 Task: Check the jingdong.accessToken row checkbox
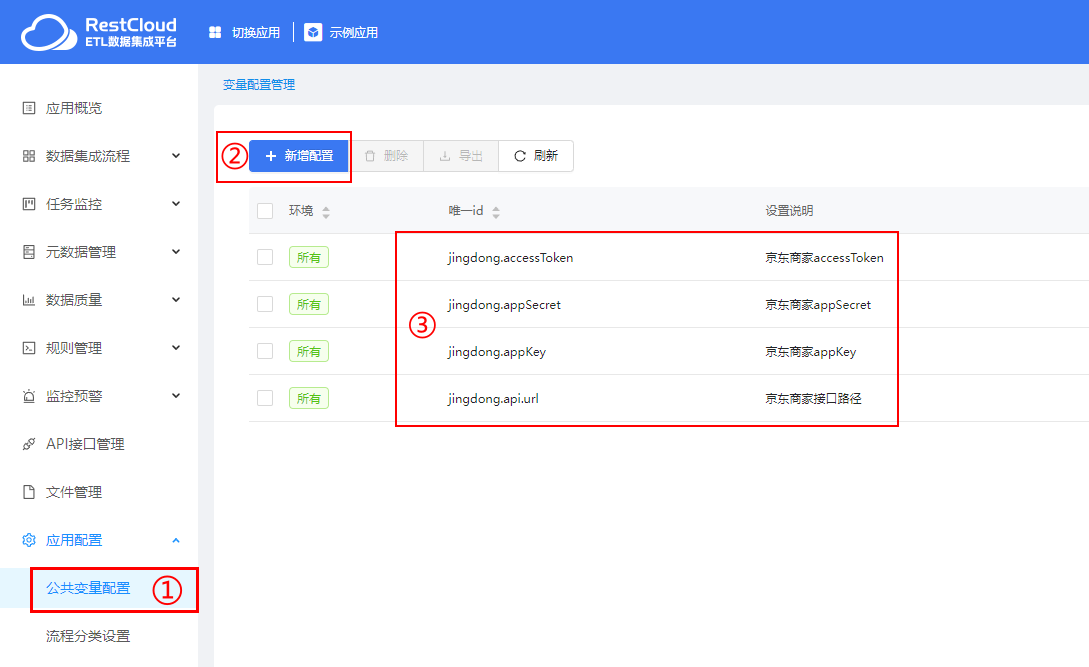pyautogui.click(x=265, y=257)
